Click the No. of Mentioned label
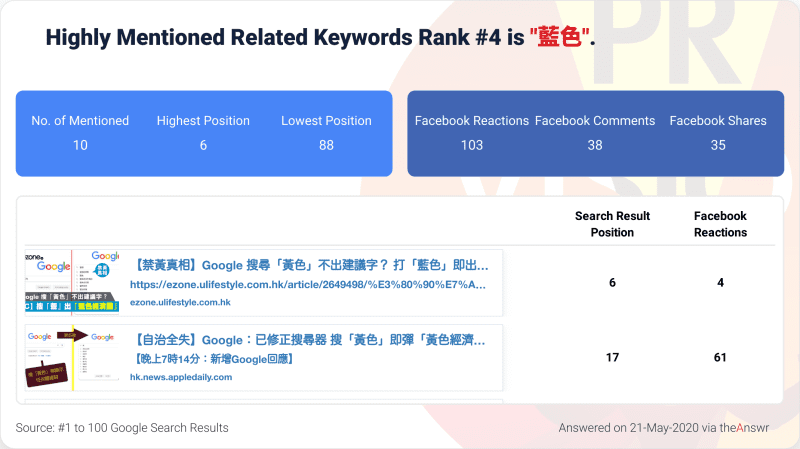 pos(80,121)
